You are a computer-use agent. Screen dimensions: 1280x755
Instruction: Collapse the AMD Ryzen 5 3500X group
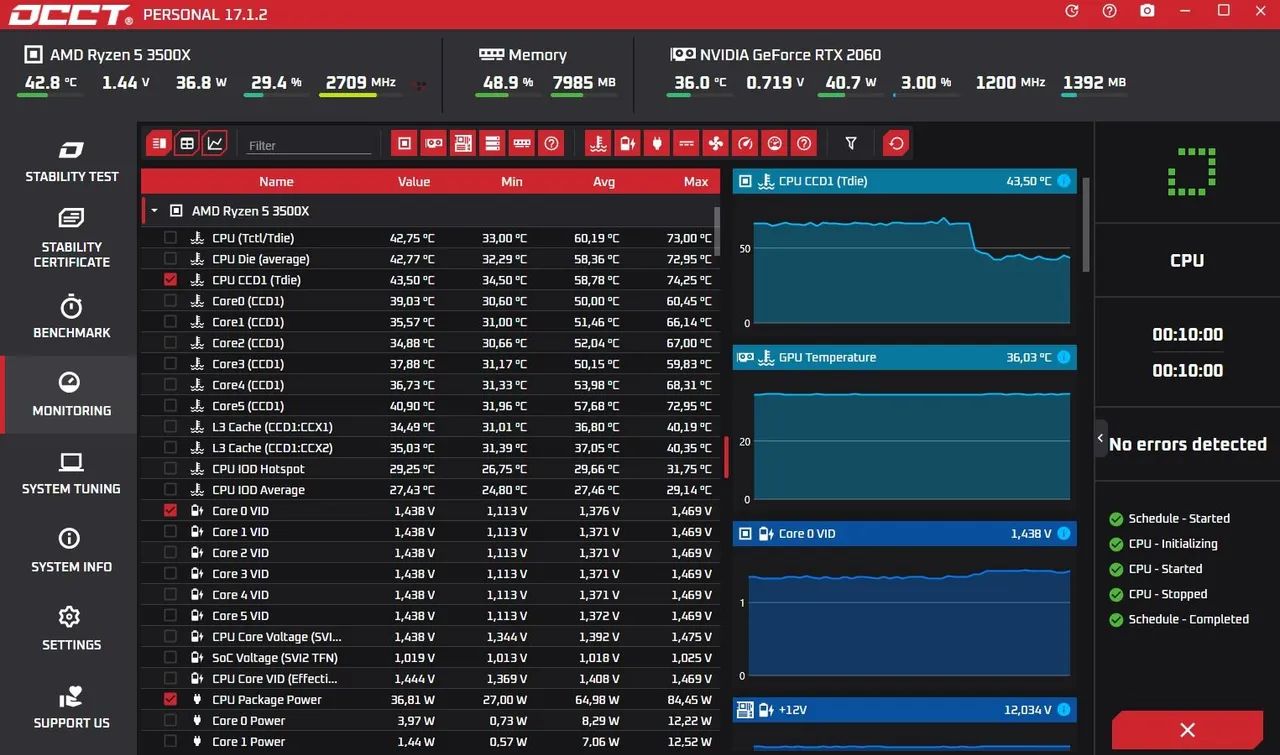point(154,211)
